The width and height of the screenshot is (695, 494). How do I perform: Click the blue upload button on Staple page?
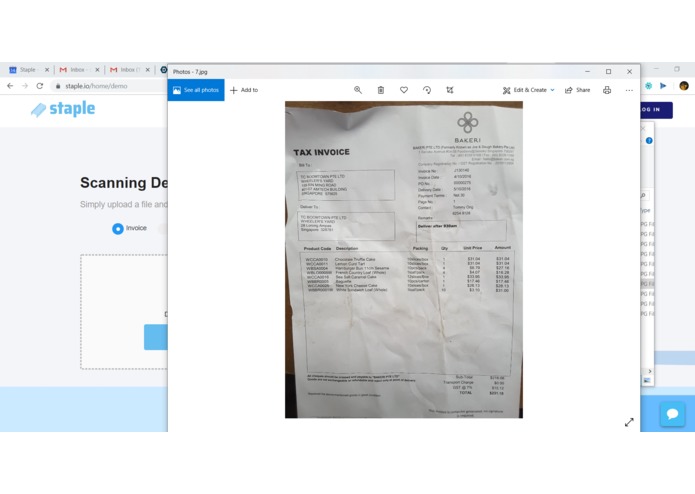[x=156, y=337]
